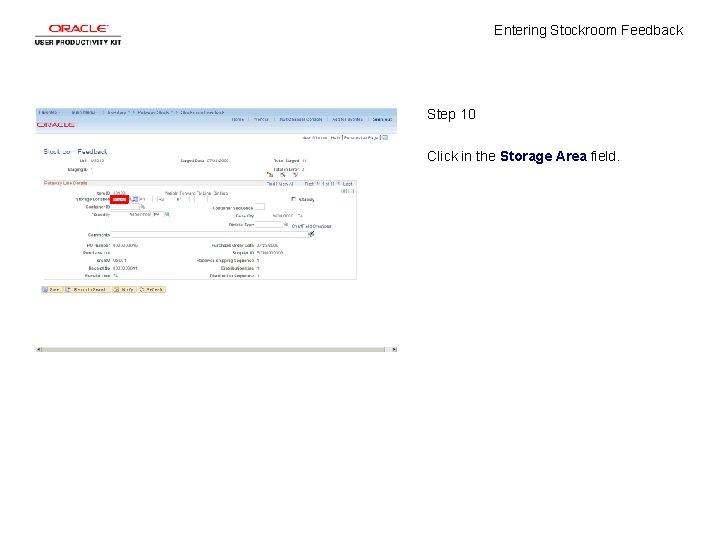Viewport: 720px width, 540px height.
Task: Click in the Comments text field
Action: tap(209, 235)
